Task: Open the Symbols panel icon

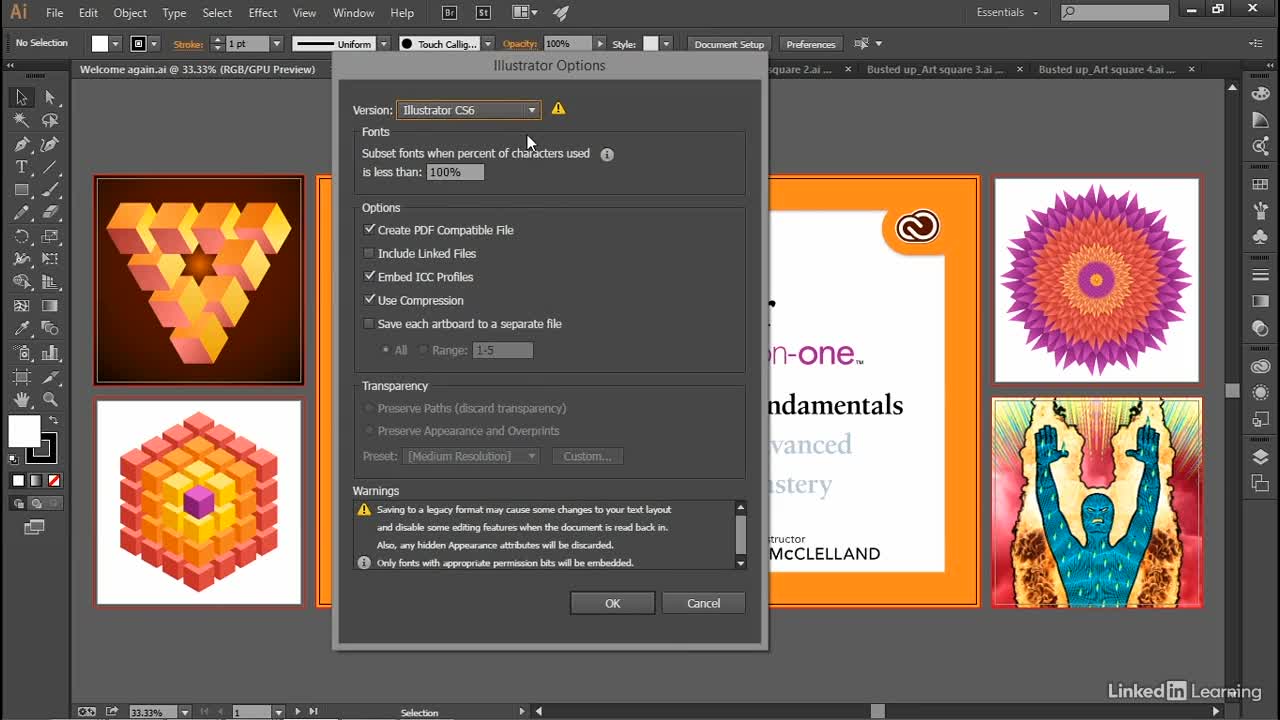Action: 1260,237
